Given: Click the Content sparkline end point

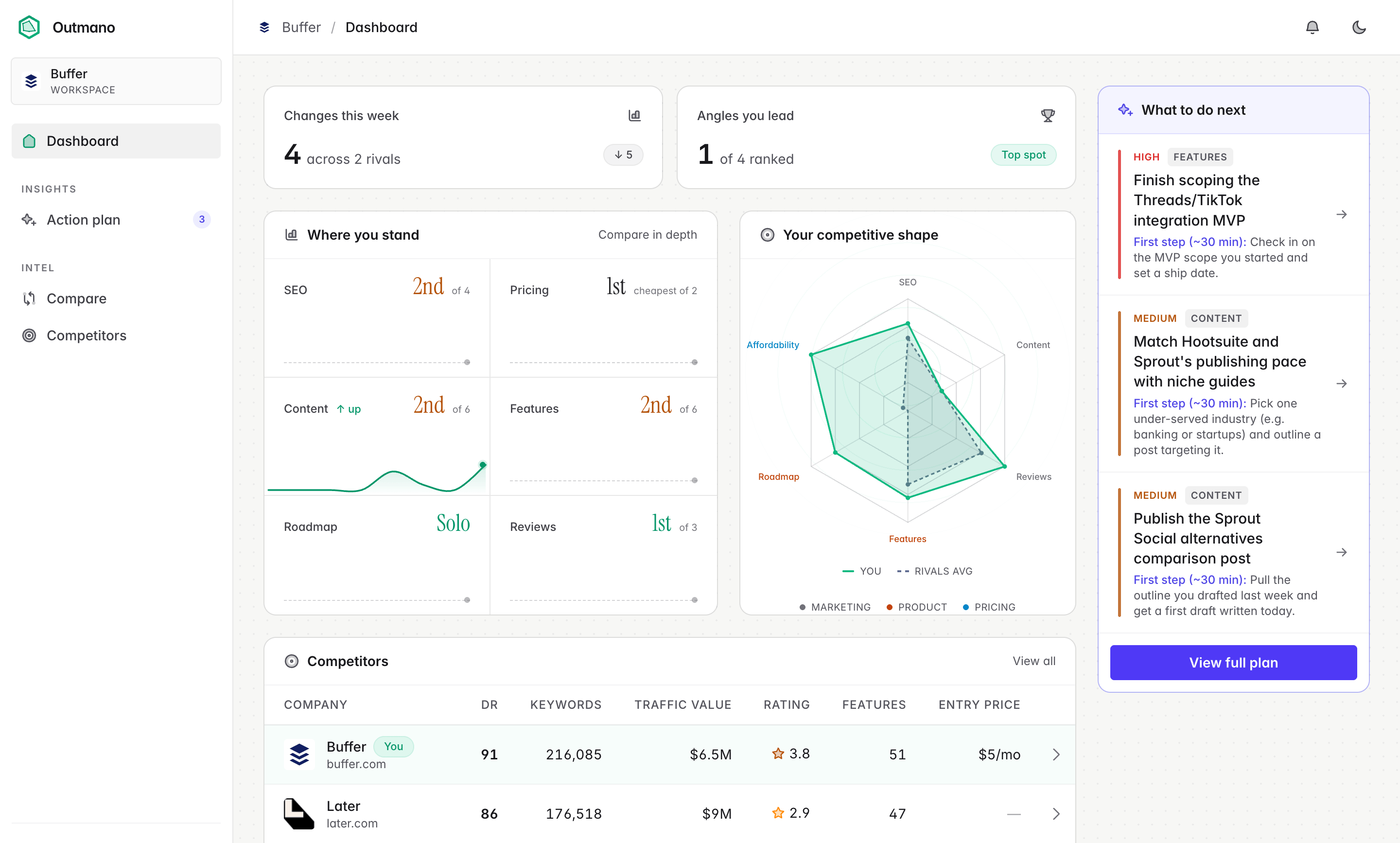Looking at the screenshot, I should pyautogui.click(x=483, y=465).
